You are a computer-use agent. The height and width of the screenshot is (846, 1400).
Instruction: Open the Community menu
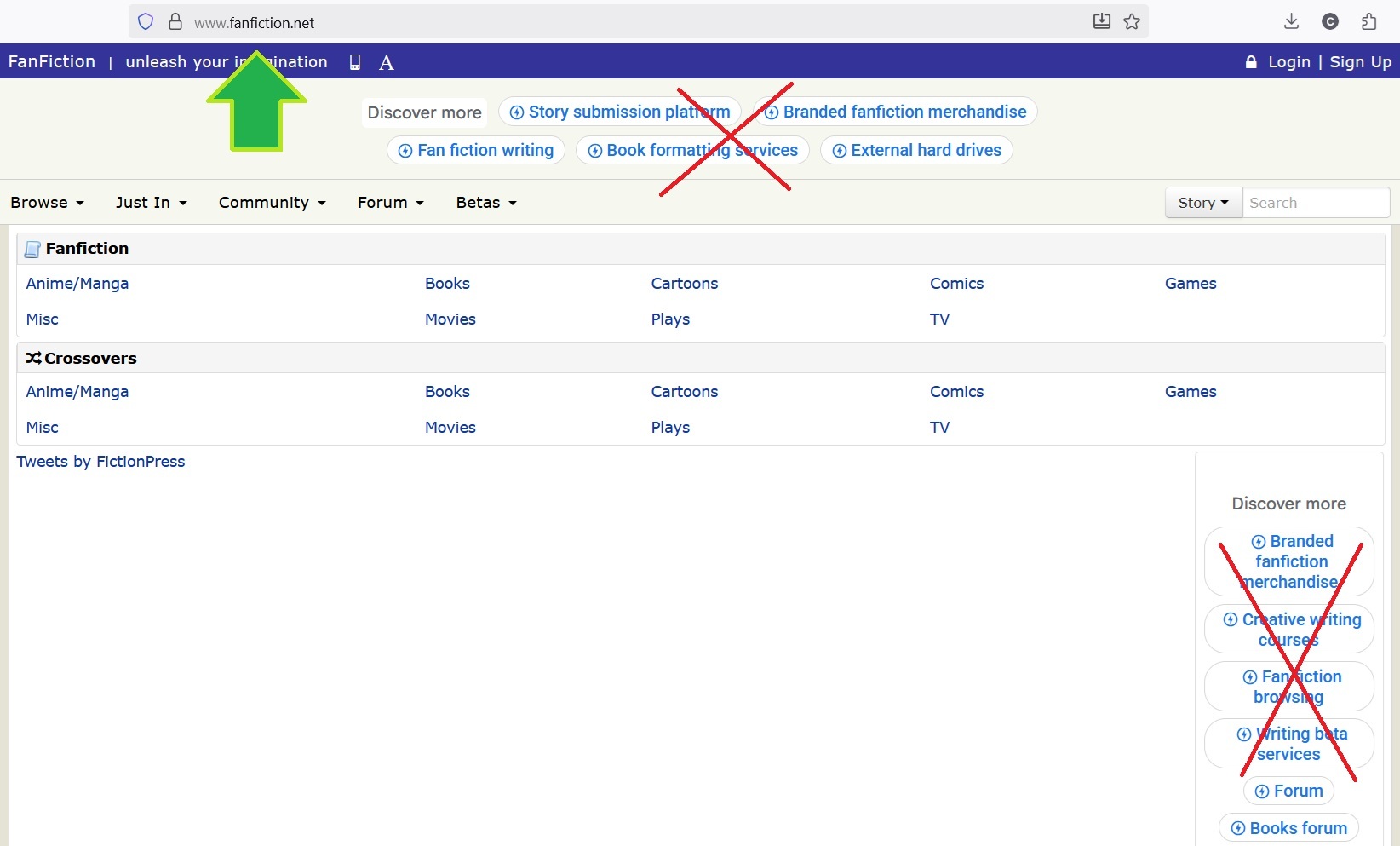coord(272,203)
